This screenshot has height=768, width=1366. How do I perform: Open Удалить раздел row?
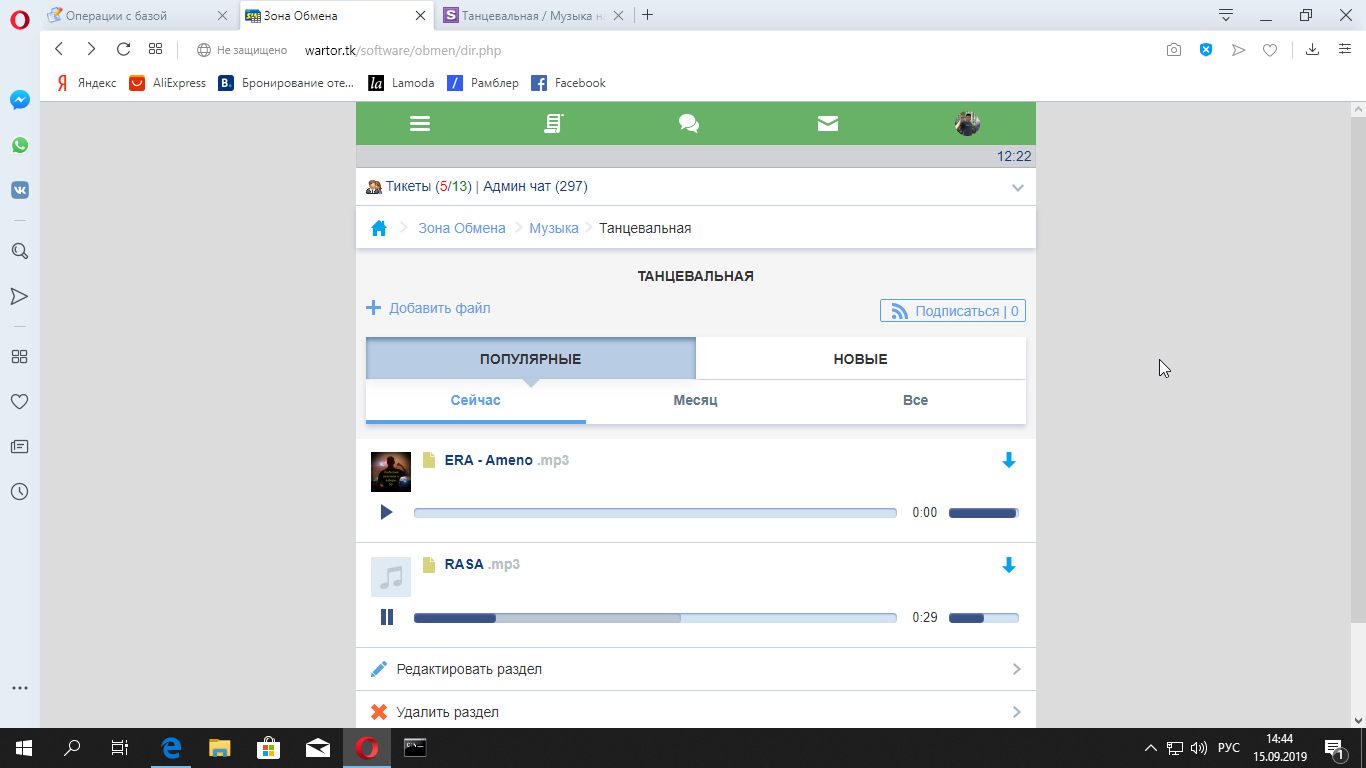coord(695,712)
